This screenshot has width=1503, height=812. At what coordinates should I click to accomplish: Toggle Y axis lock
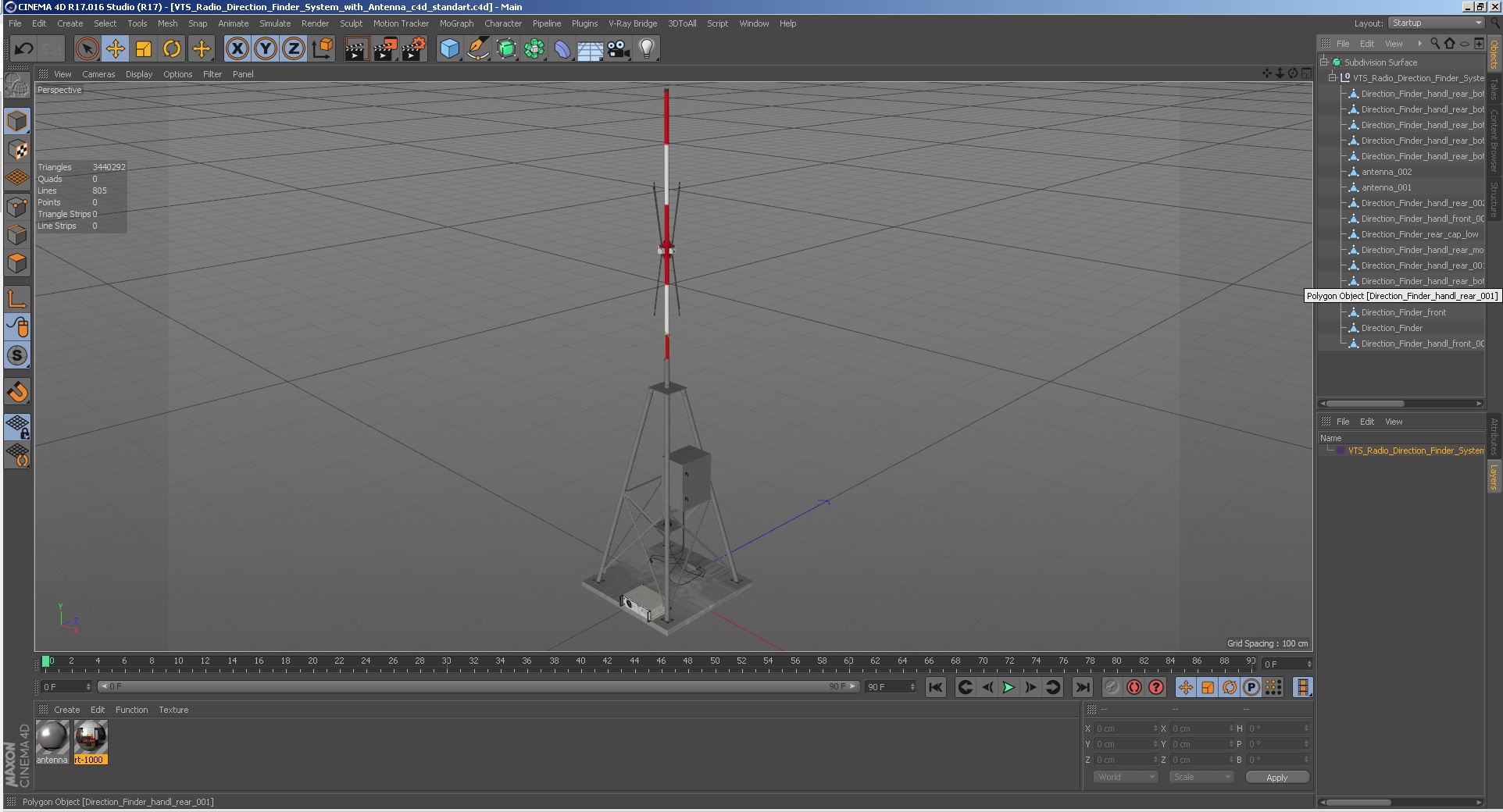coord(266,49)
